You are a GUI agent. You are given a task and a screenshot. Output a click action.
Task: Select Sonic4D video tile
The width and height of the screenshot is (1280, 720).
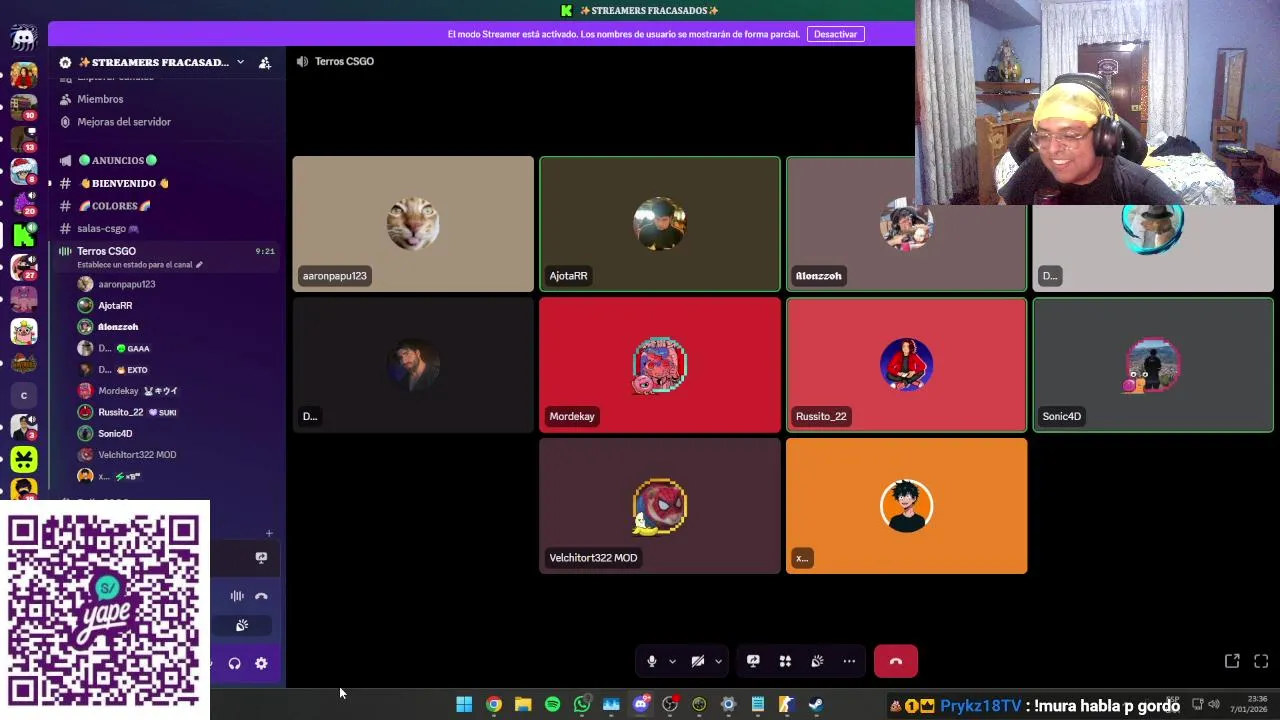[1153, 365]
